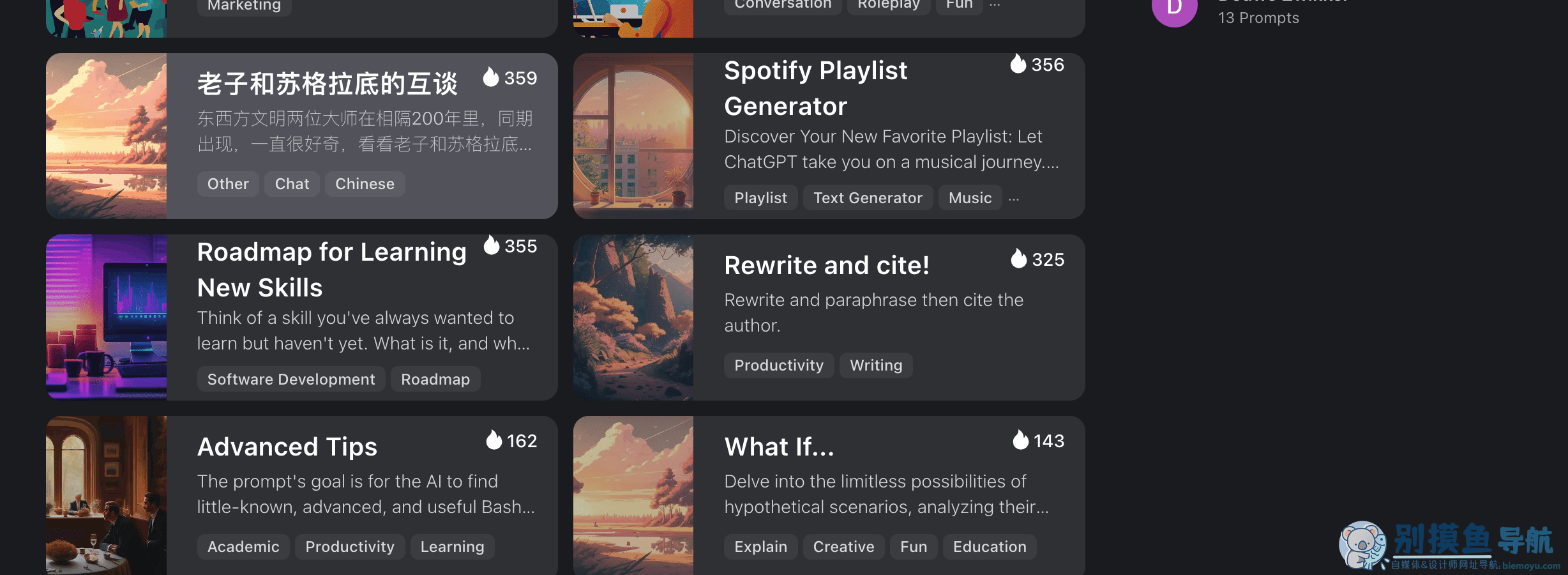Open the What If... prompt title

point(779,447)
